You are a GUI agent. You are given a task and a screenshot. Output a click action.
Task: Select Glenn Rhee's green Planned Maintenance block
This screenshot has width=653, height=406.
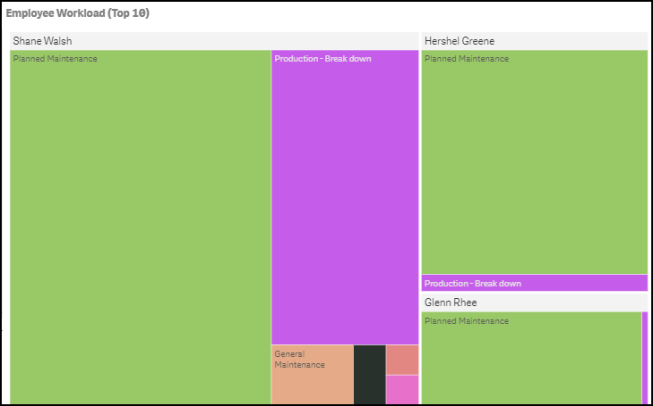point(531,358)
